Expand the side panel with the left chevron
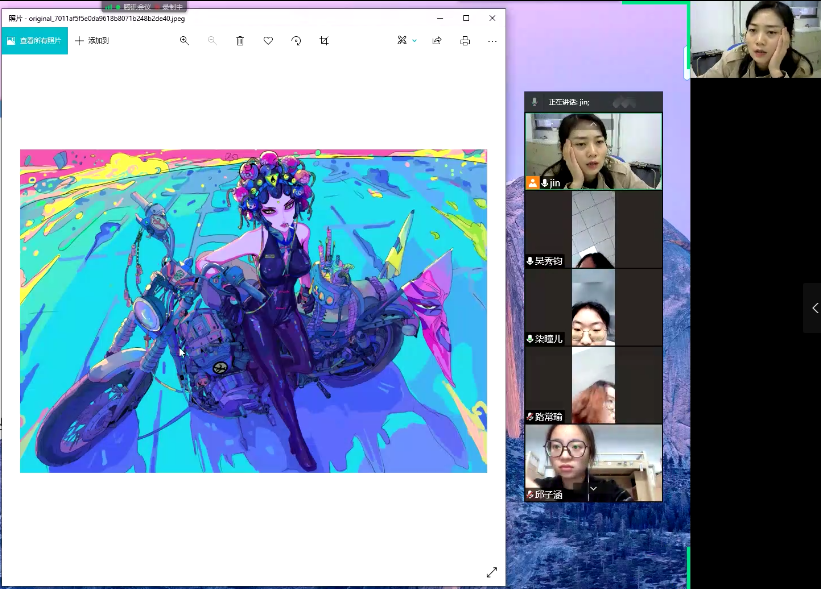The height and width of the screenshot is (589, 821). (x=815, y=308)
